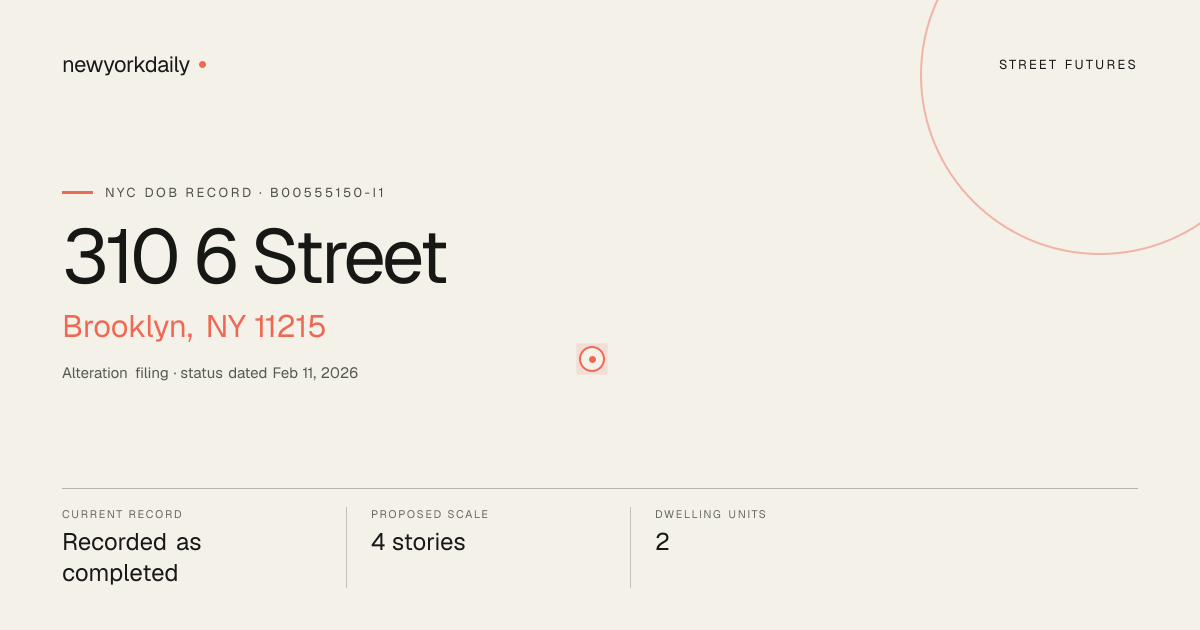The image size is (1200, 630).
Task: Select the 310 6 Street heading
Action: click(x=255, y=257)
